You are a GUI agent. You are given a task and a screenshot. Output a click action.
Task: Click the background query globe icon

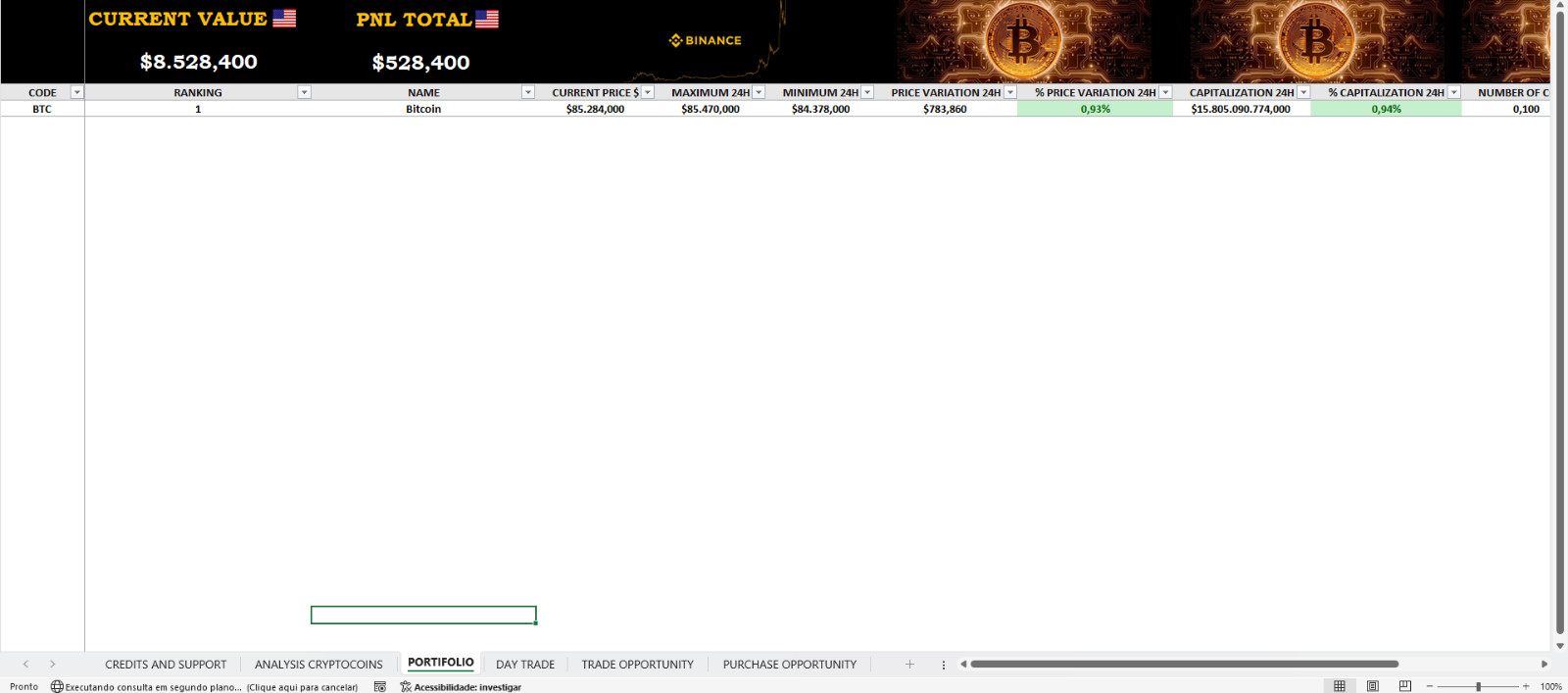[x=57, y=687]
